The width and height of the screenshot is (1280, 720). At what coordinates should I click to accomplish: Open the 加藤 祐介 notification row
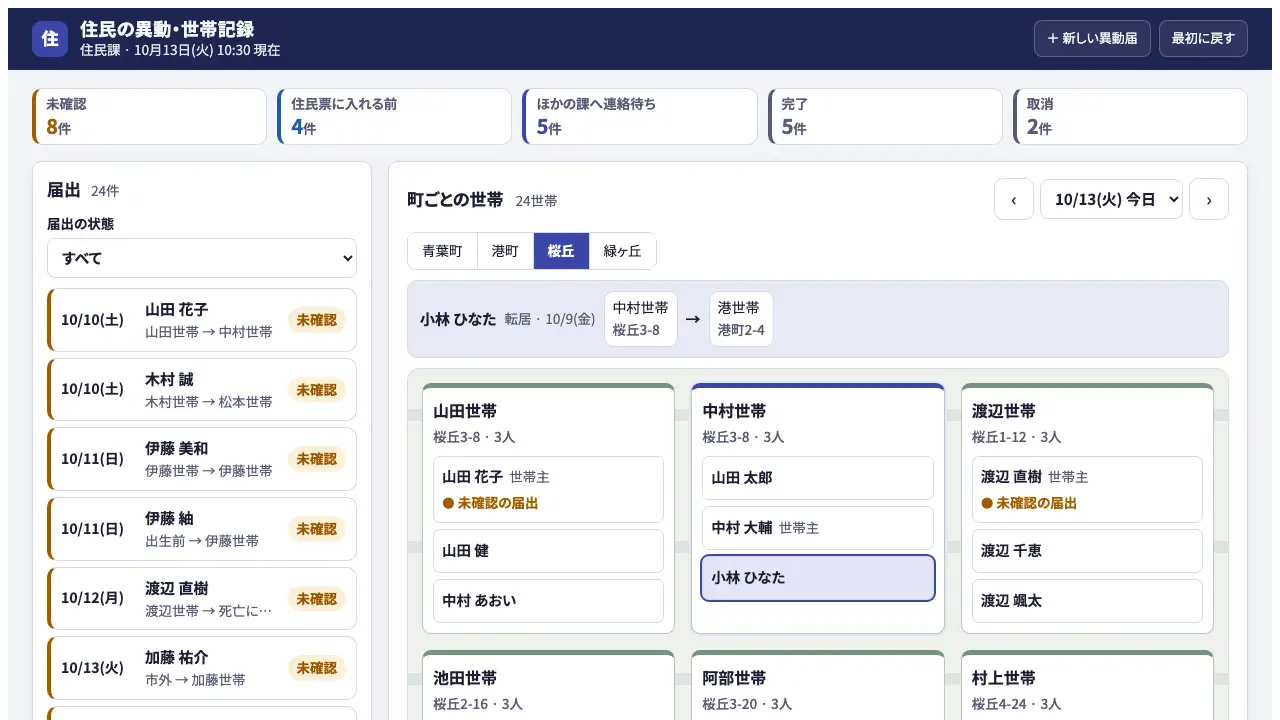(x=202, y=668)
